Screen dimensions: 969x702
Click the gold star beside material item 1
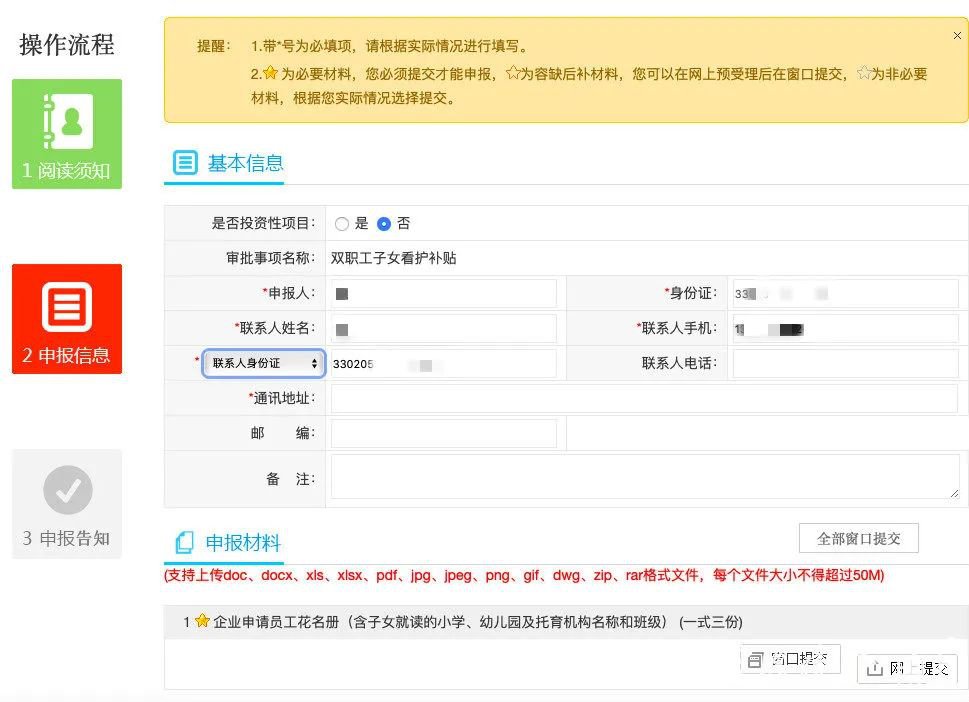click(202, 621)
